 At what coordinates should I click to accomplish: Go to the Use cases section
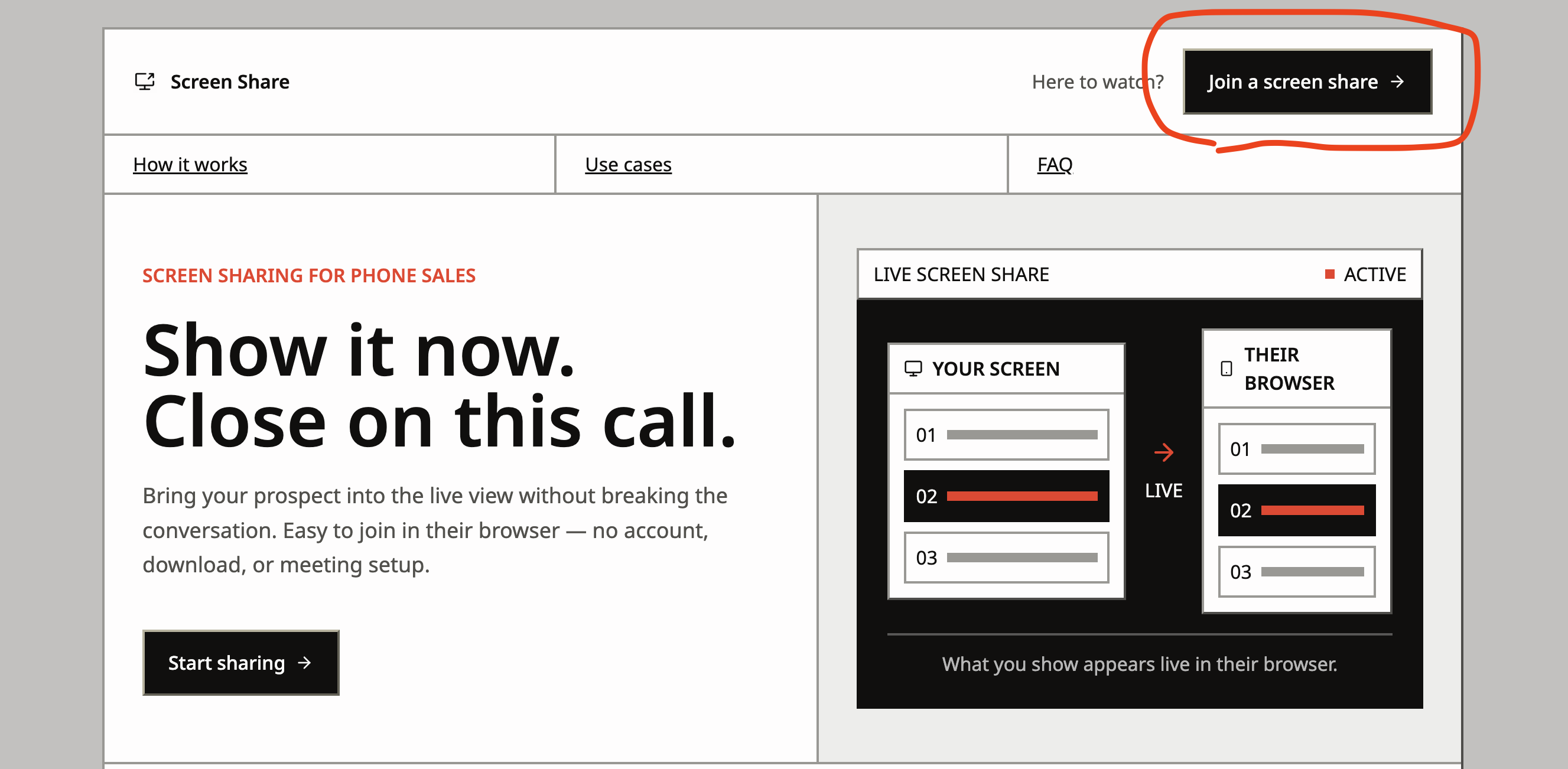pos(628,164)
